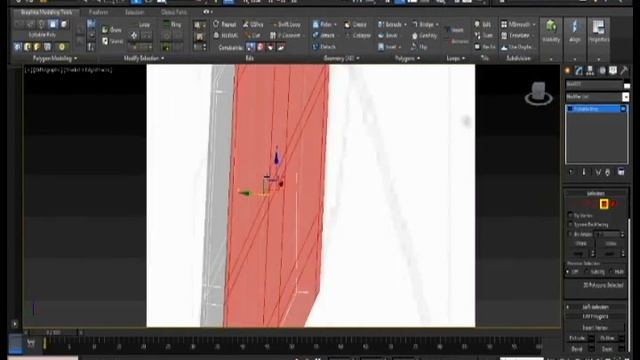The width and height of the screenshot is (640, 360).
Task: Expand the Polygon Modeling panel
Action: 55,58
